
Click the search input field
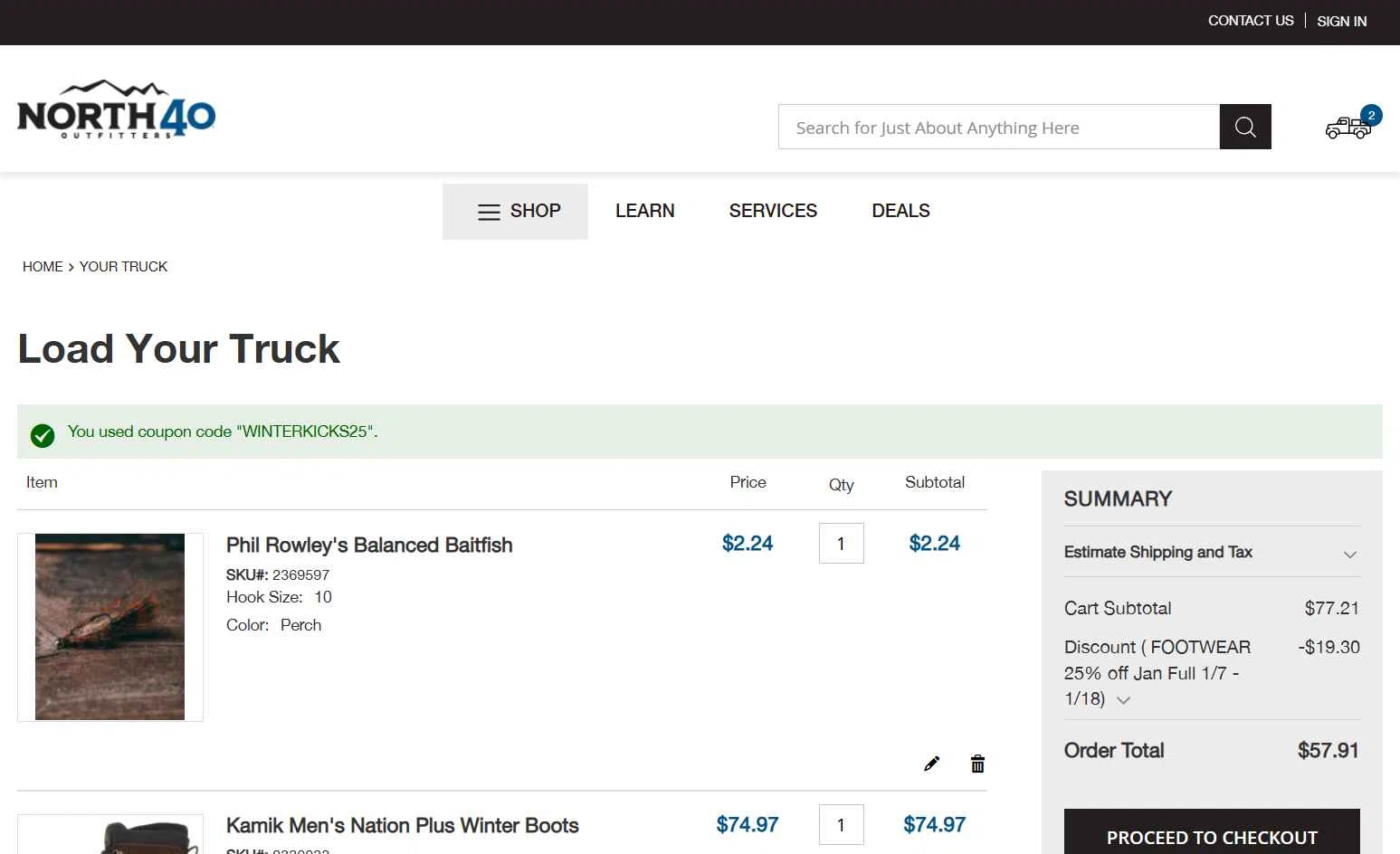pos(999,127)
